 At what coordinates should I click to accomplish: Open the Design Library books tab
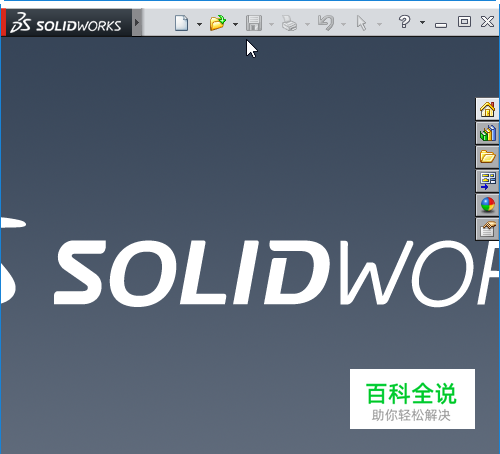tap(487, 133)
